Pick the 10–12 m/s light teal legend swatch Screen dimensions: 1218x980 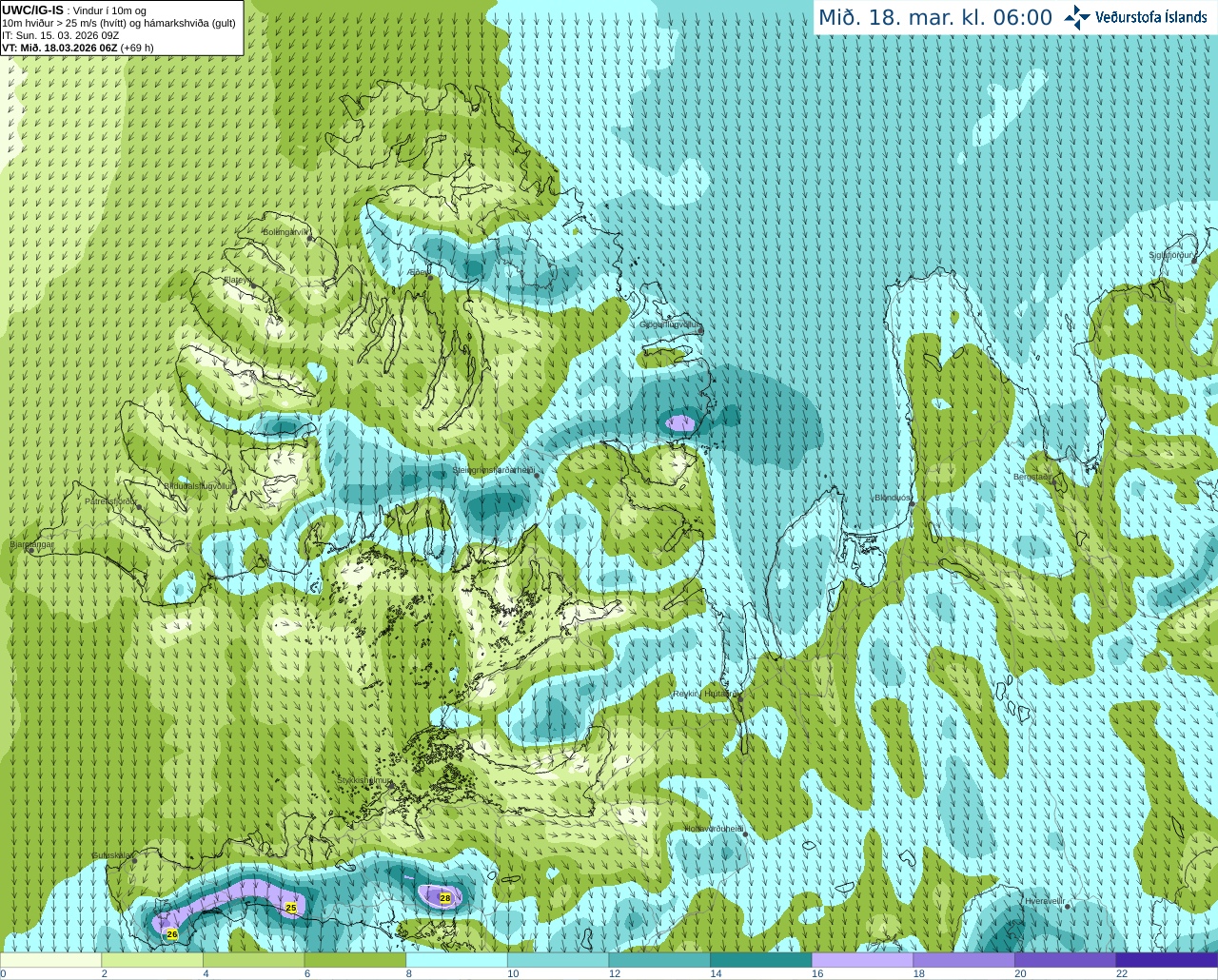[x=558, y=960]
